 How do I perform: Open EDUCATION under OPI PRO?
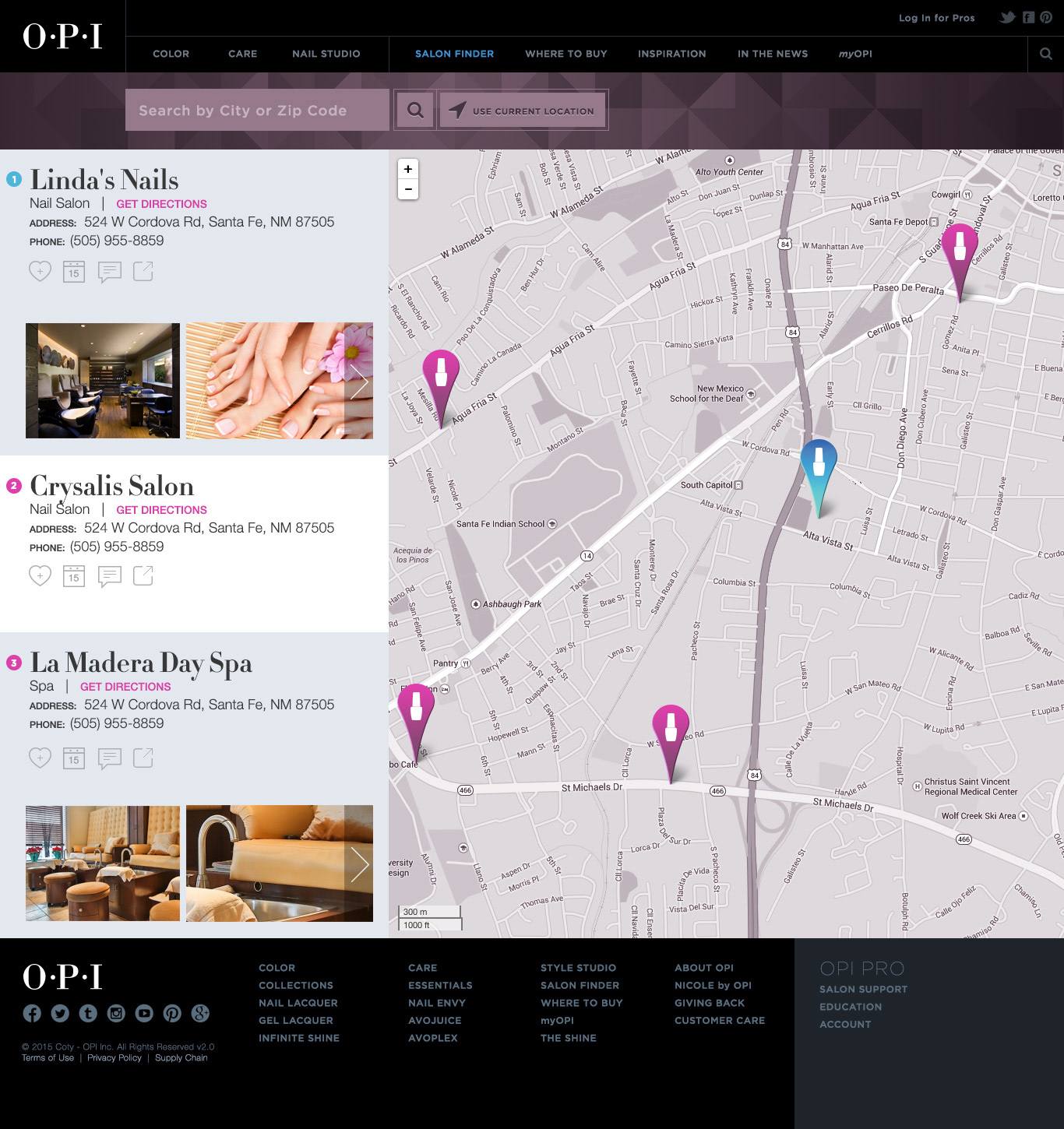[x=851, y=1007]
